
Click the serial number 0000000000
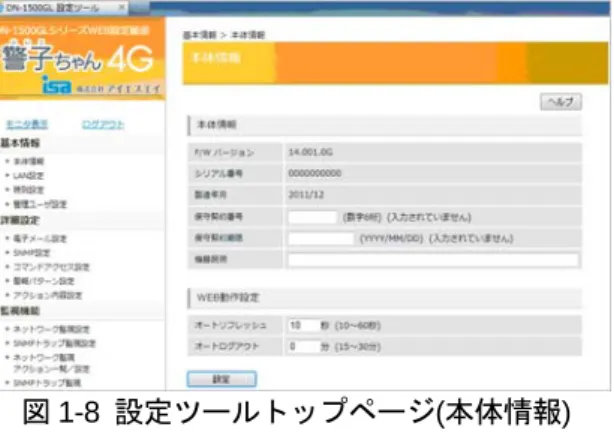click(x=315, y=173)
